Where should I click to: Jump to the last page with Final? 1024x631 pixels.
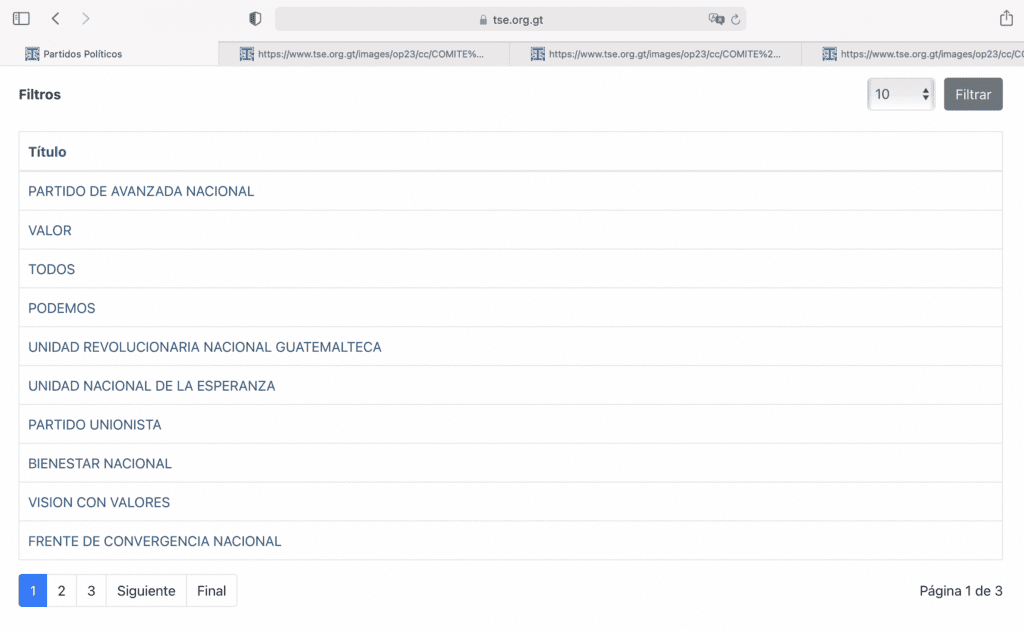pos(211,591)
